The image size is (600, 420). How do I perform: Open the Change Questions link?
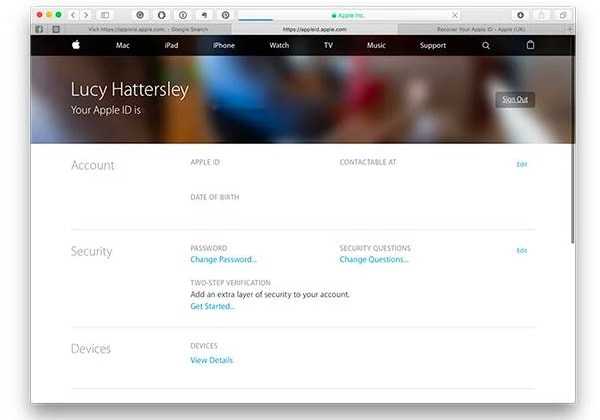click(373, 259)
